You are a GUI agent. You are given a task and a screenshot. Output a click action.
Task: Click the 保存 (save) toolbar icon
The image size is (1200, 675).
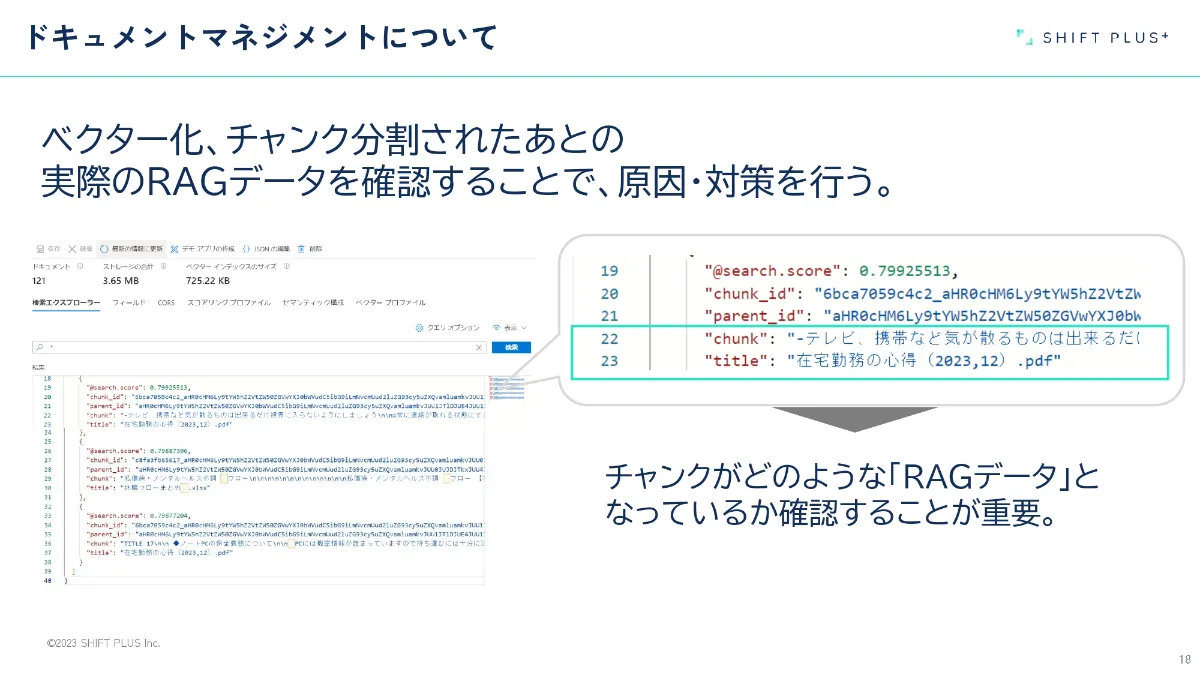pos(39,249)
